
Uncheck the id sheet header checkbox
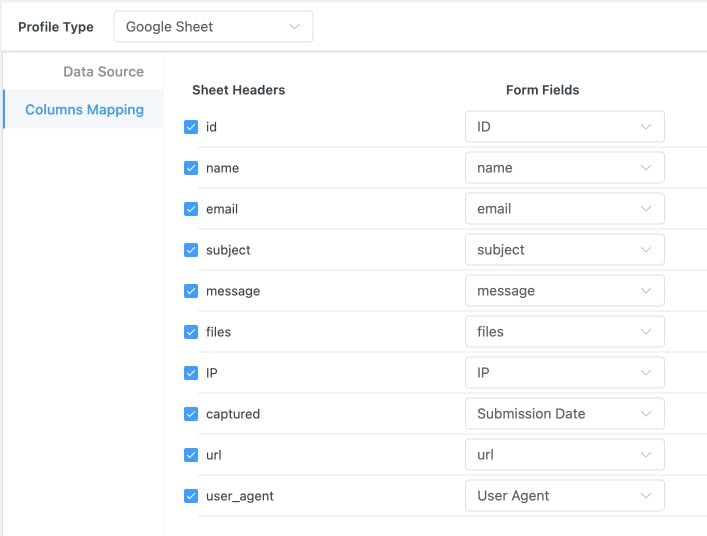(191, 127)
